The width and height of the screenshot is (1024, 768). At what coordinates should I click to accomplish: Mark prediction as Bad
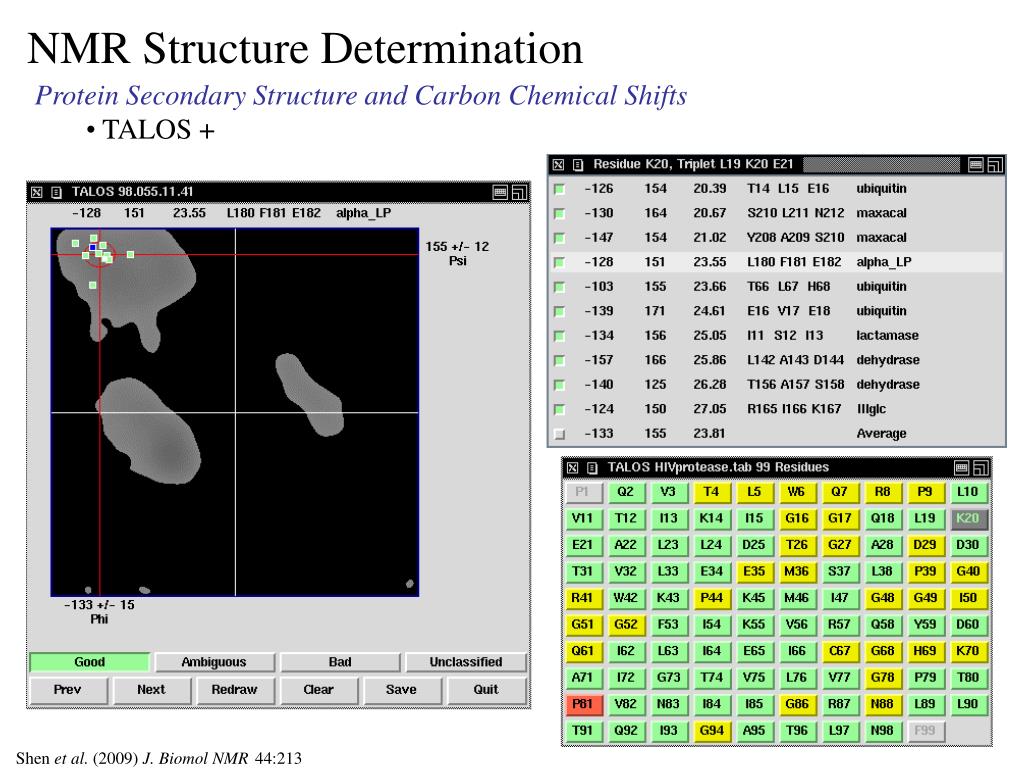coord(340,662)
